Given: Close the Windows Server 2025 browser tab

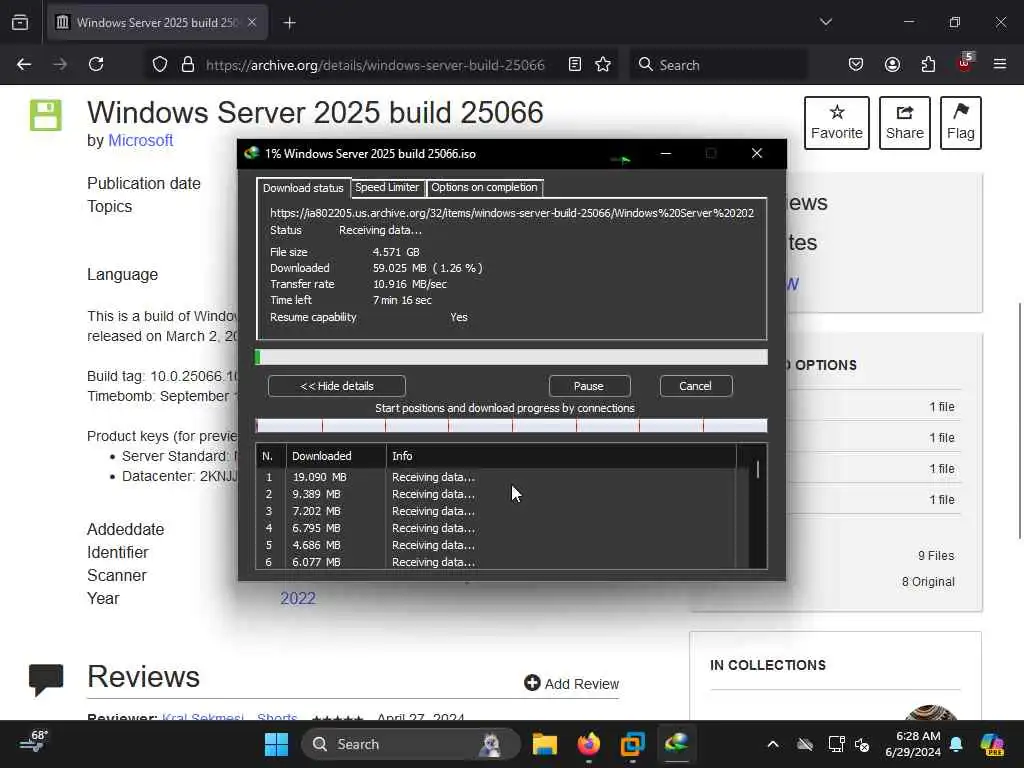Looking at the screenshot, I should (x=252, y=22).
